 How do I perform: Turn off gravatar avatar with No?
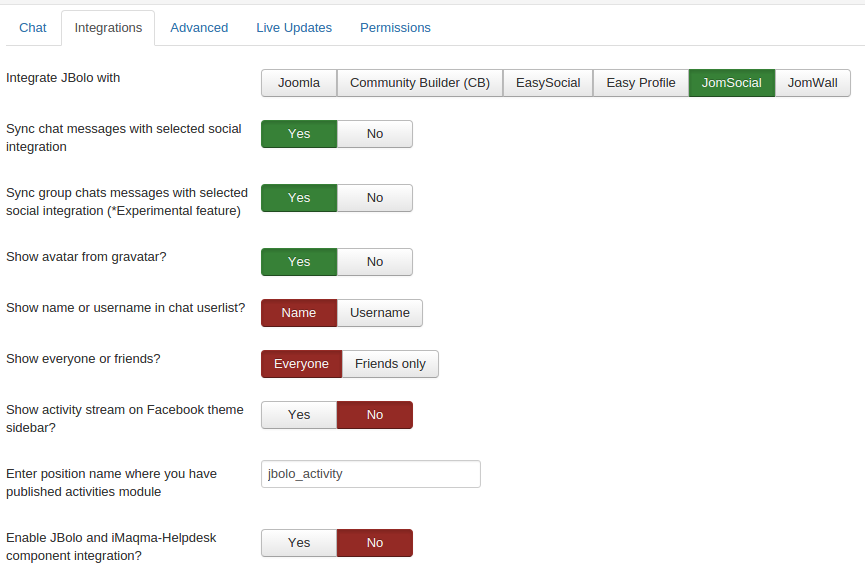tap(374, 262)
